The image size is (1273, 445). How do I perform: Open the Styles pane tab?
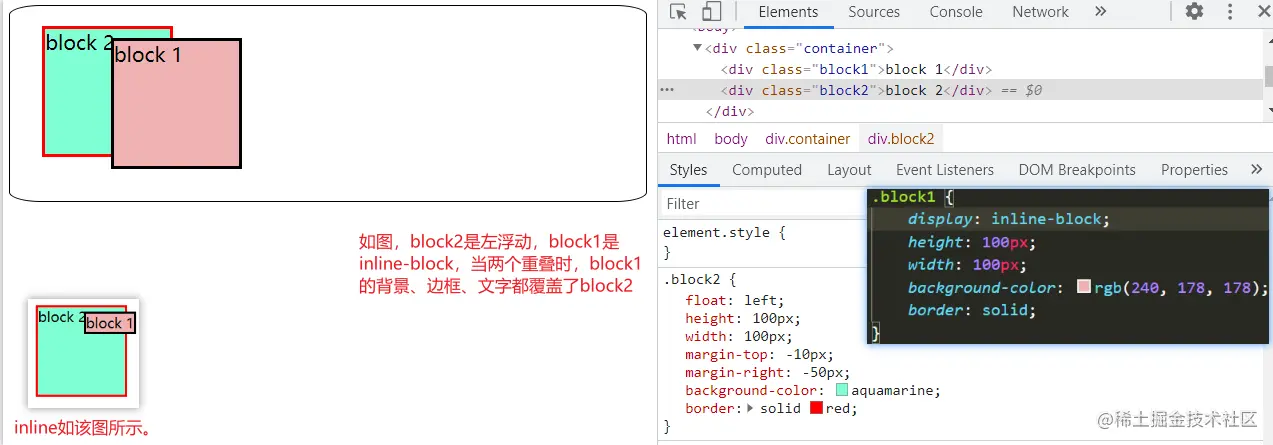[688, 170]
